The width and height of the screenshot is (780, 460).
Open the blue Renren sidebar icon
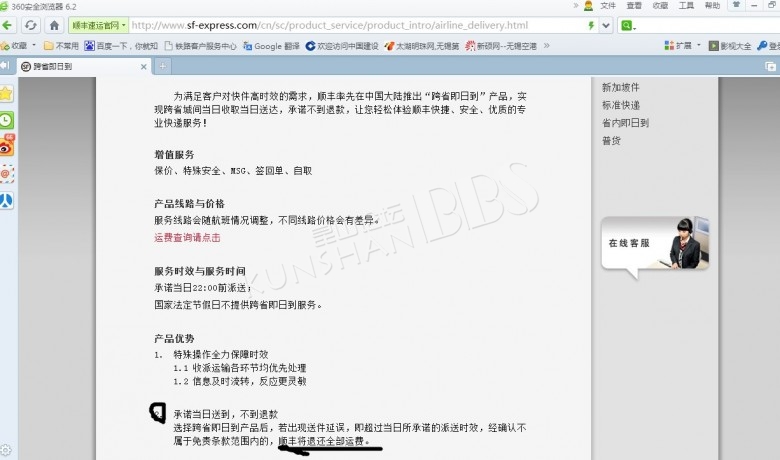6,201
